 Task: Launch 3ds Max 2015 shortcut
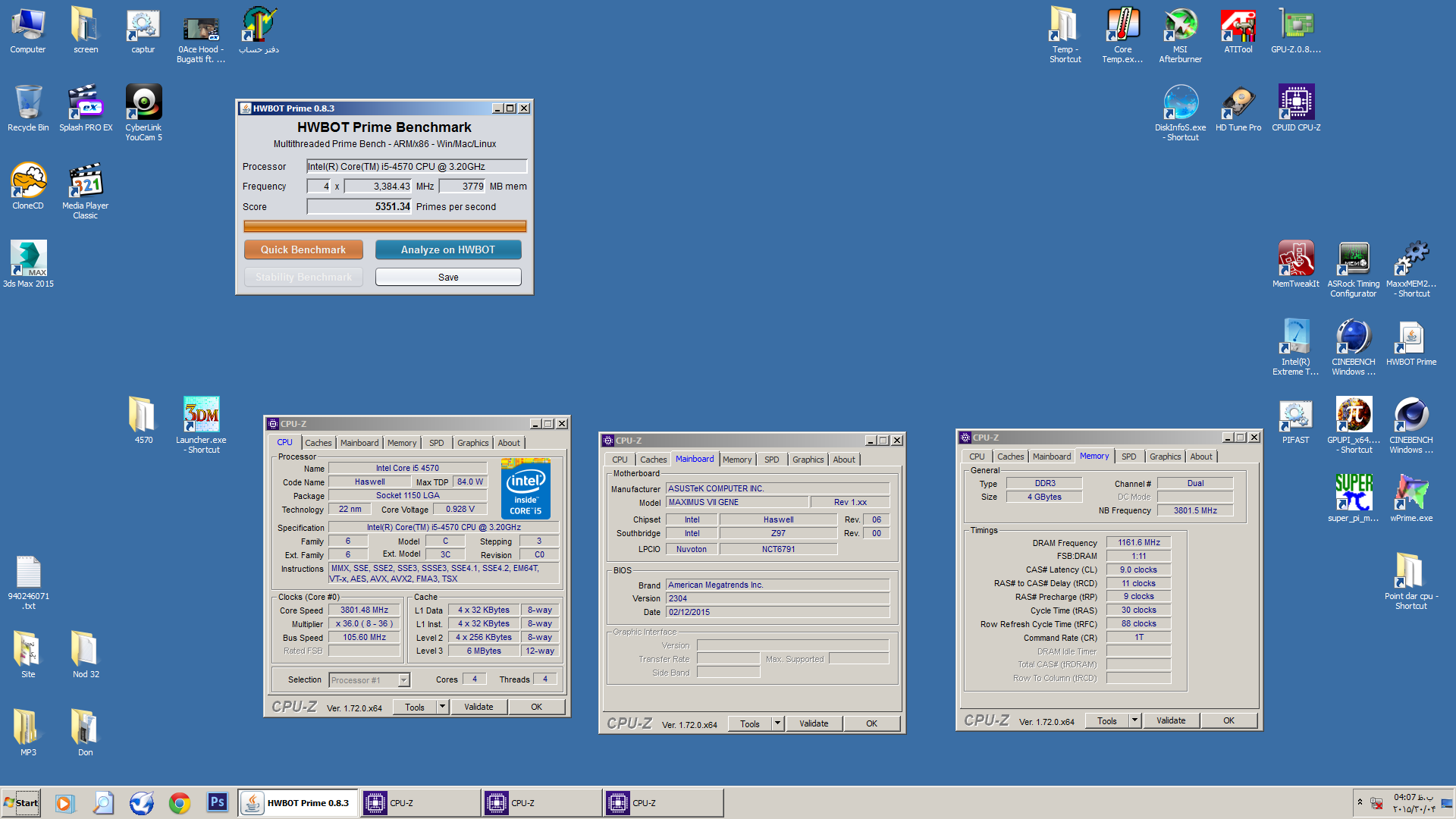click(28, 265)
